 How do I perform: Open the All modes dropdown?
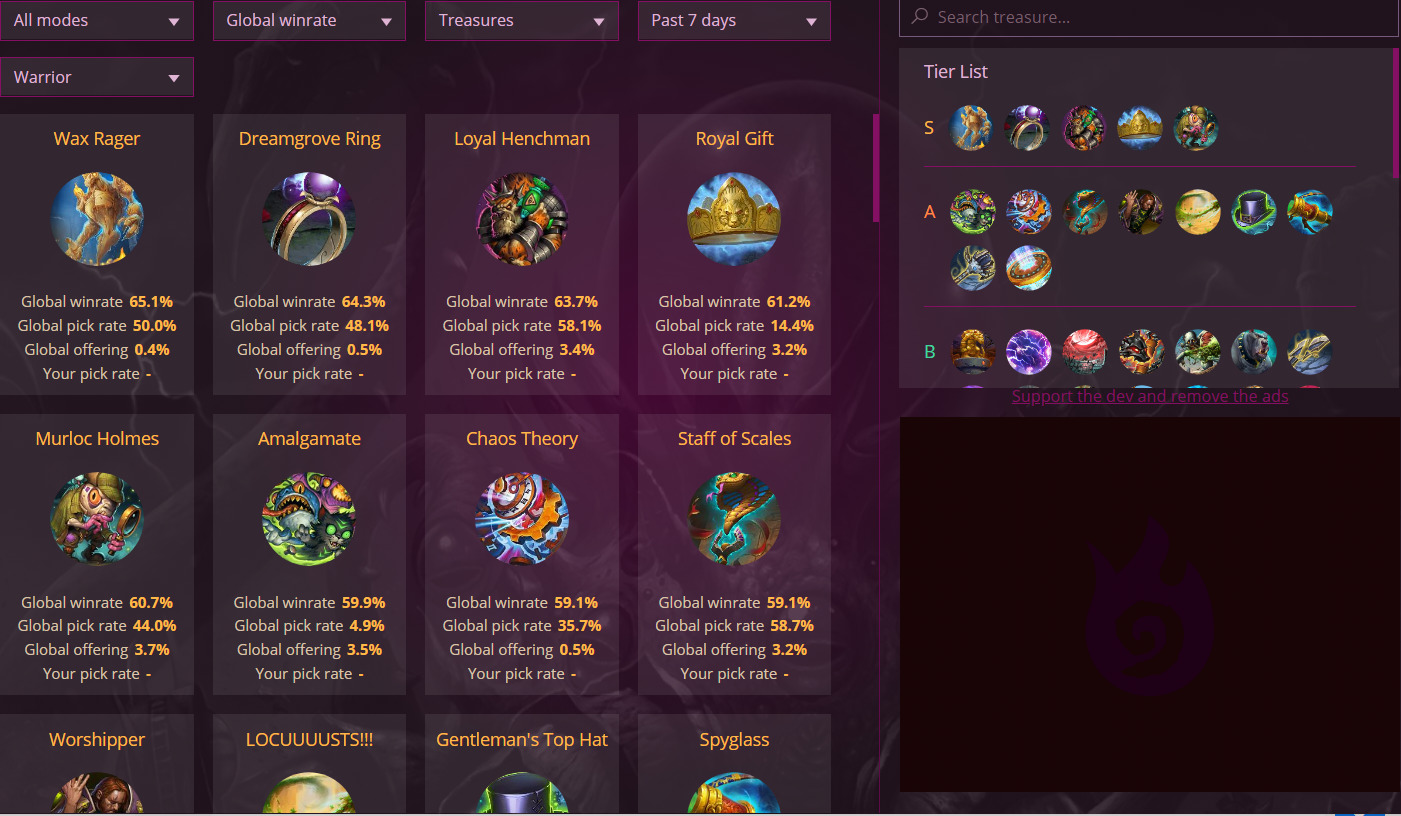click(x=97, y=20)
